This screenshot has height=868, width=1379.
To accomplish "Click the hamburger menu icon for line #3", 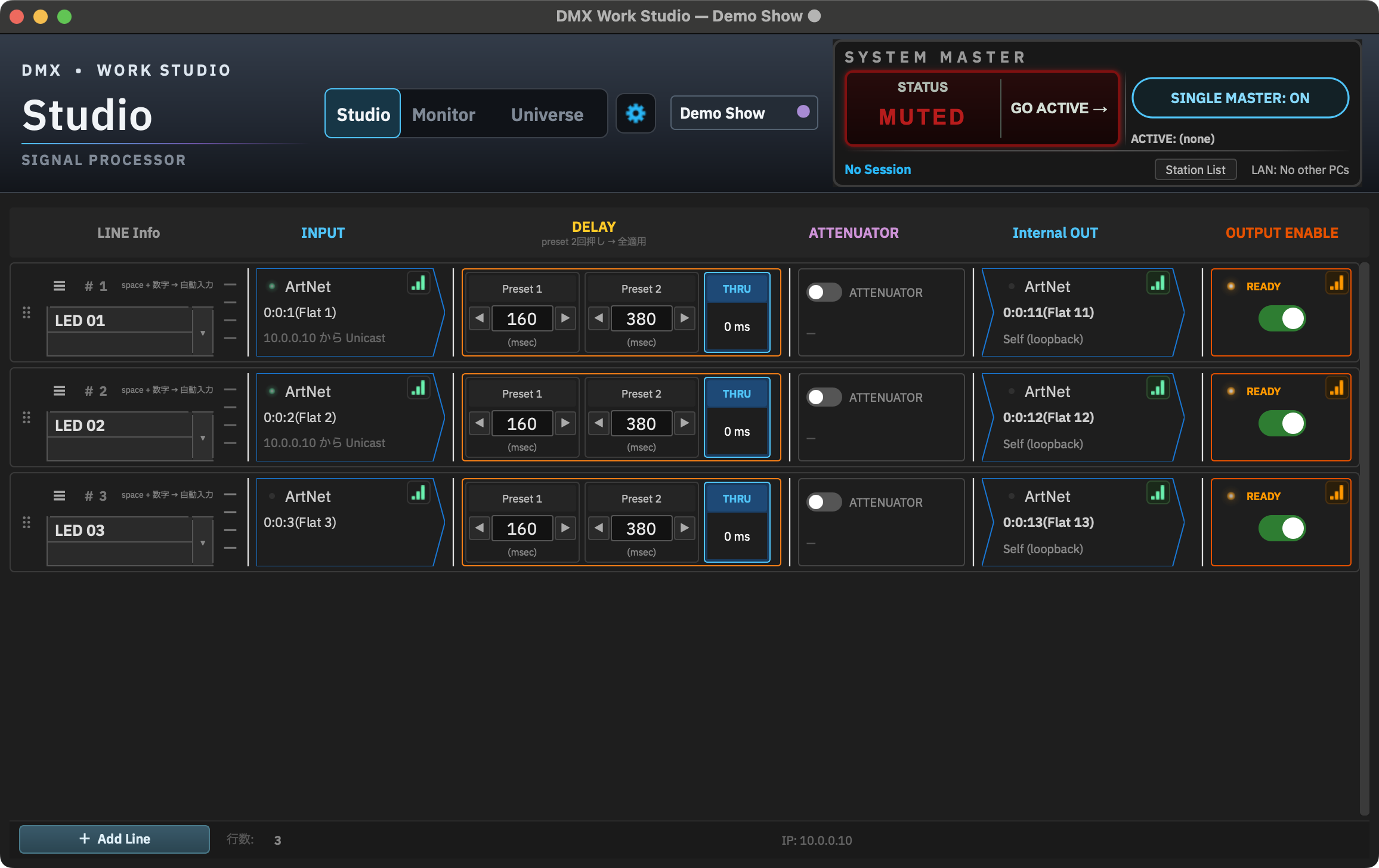I will point(59,496).
